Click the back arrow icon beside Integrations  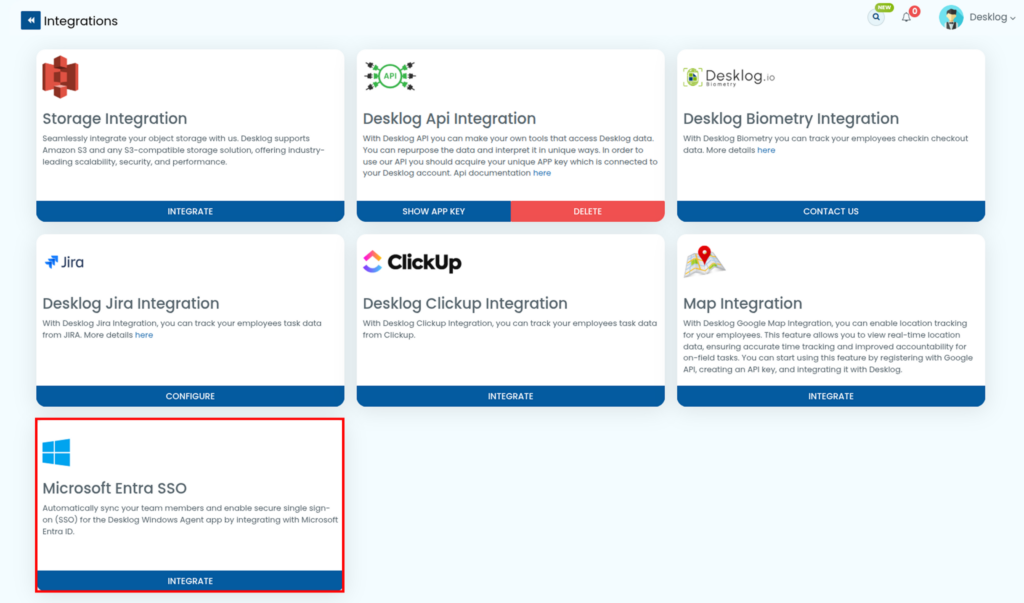[30, 20]
